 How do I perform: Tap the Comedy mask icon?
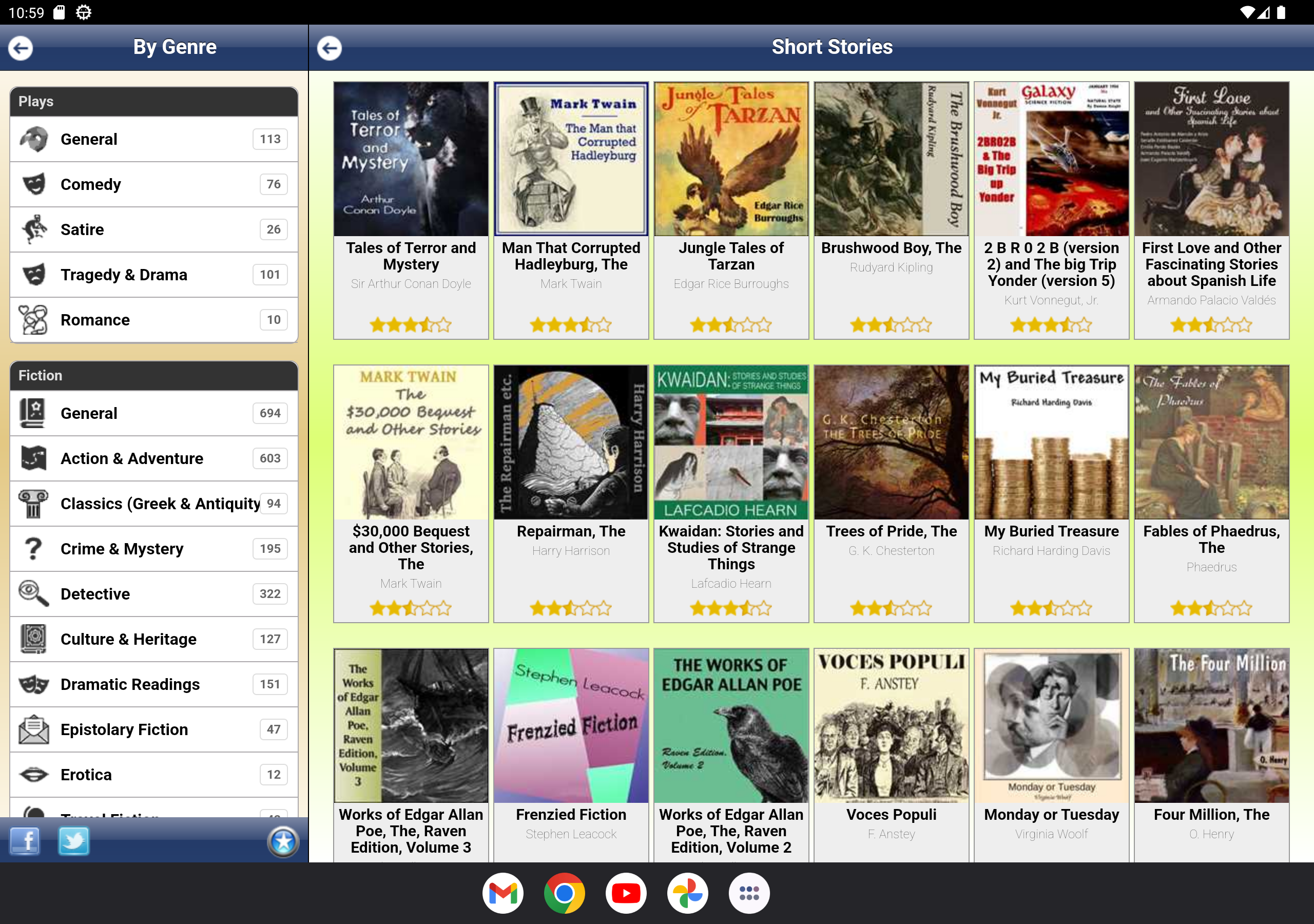34,184
